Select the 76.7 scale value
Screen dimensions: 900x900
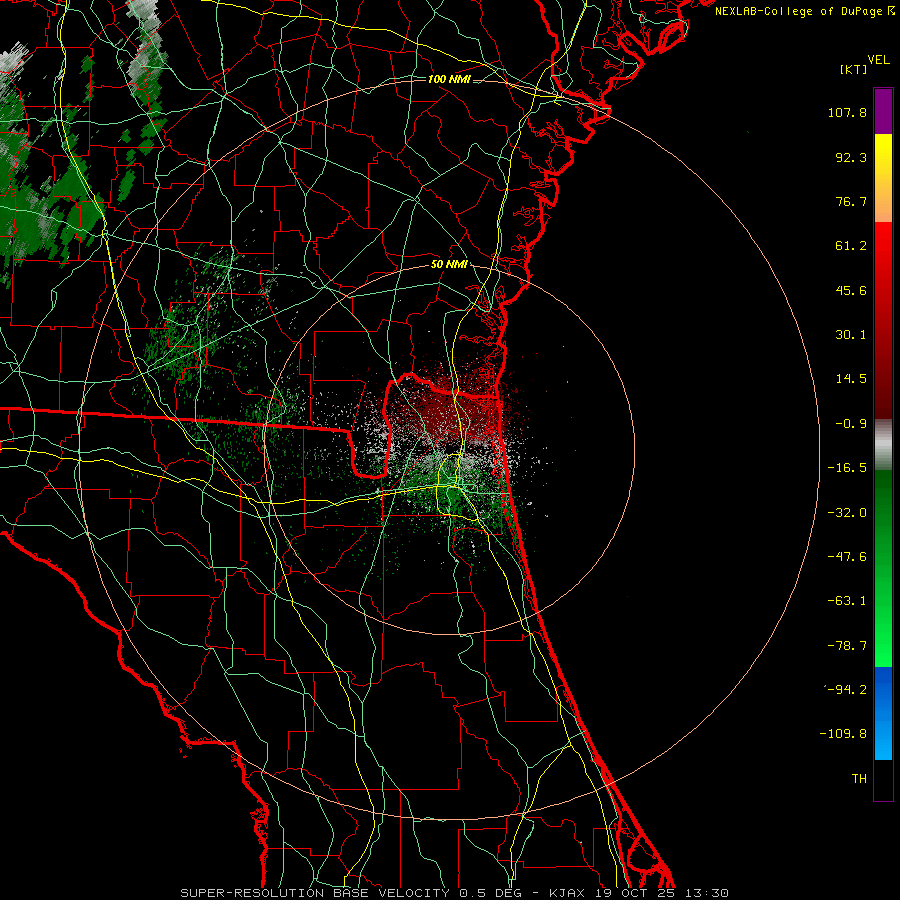coord(851,201)
